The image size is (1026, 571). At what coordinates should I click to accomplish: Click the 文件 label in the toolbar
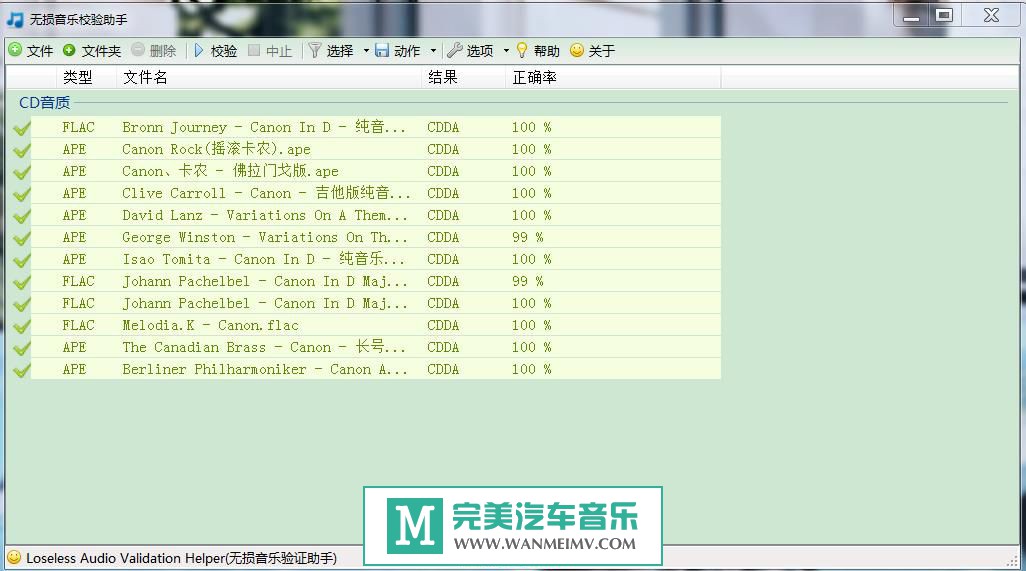(x=40, y=51)
